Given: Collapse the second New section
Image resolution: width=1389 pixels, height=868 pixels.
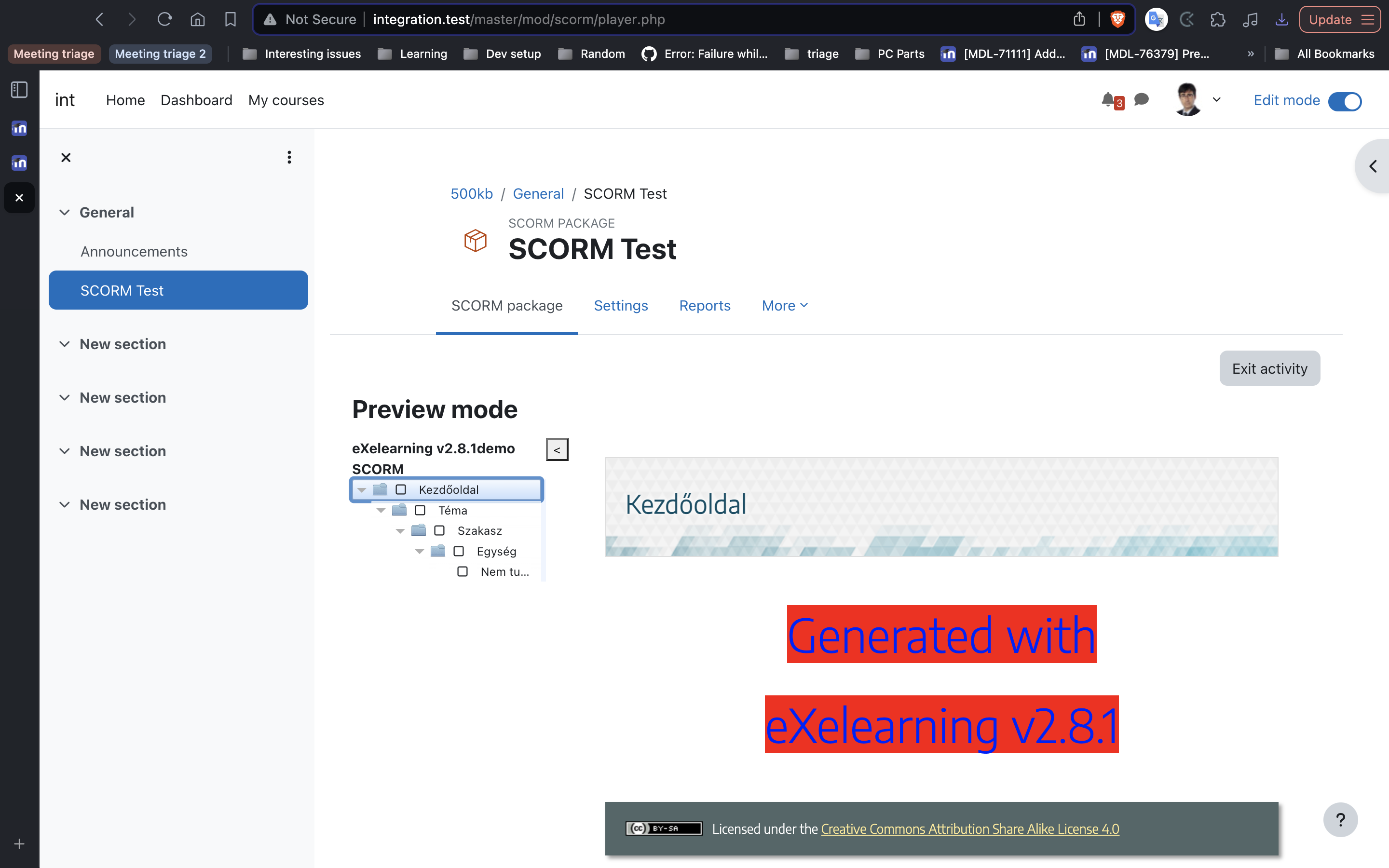Looking at the screenshot, I should [65, 397].
